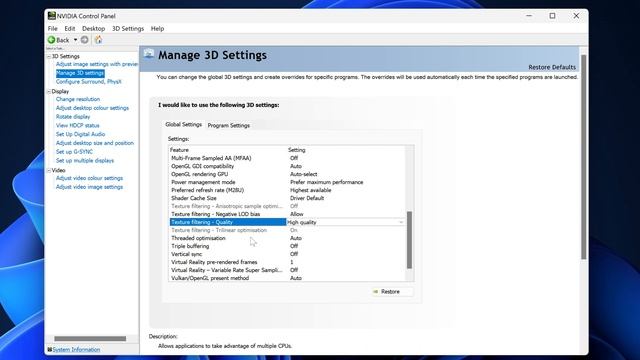Click the Forward navigation icon
The image size is (640, 360).
click(84, 40)
